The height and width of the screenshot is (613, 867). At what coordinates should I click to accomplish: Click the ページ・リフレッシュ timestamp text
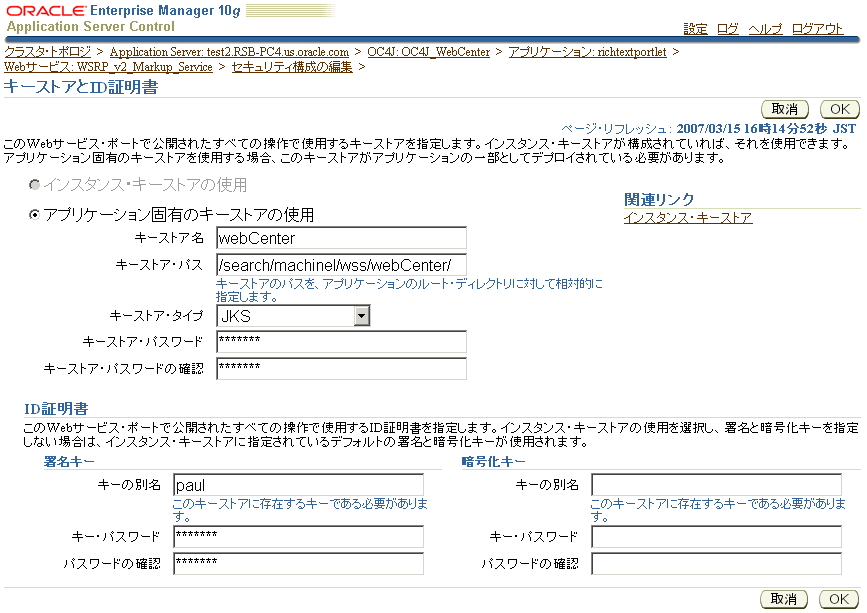pyautogui.click(x=708, y=129)
